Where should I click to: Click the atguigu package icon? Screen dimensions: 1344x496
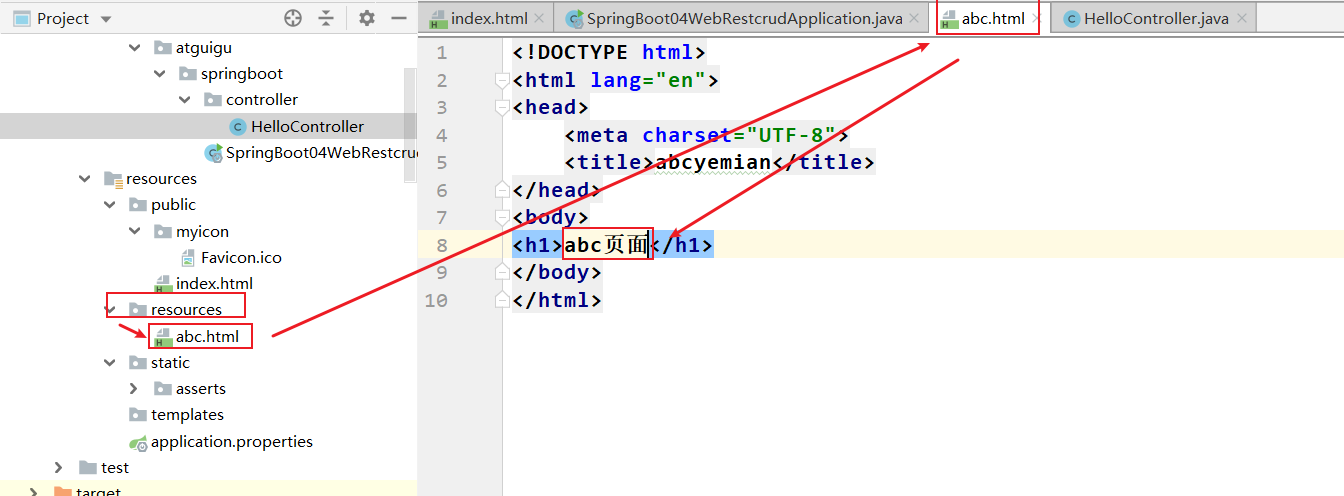pos(162,47)
